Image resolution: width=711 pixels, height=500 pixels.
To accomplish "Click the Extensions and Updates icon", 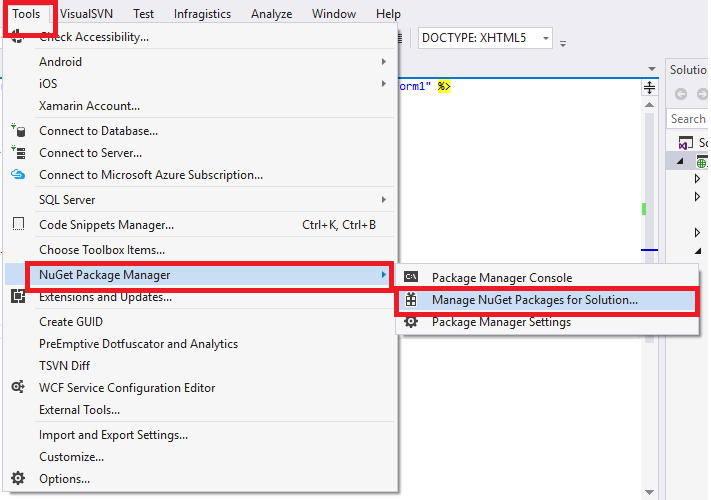I will coord(18,297).
